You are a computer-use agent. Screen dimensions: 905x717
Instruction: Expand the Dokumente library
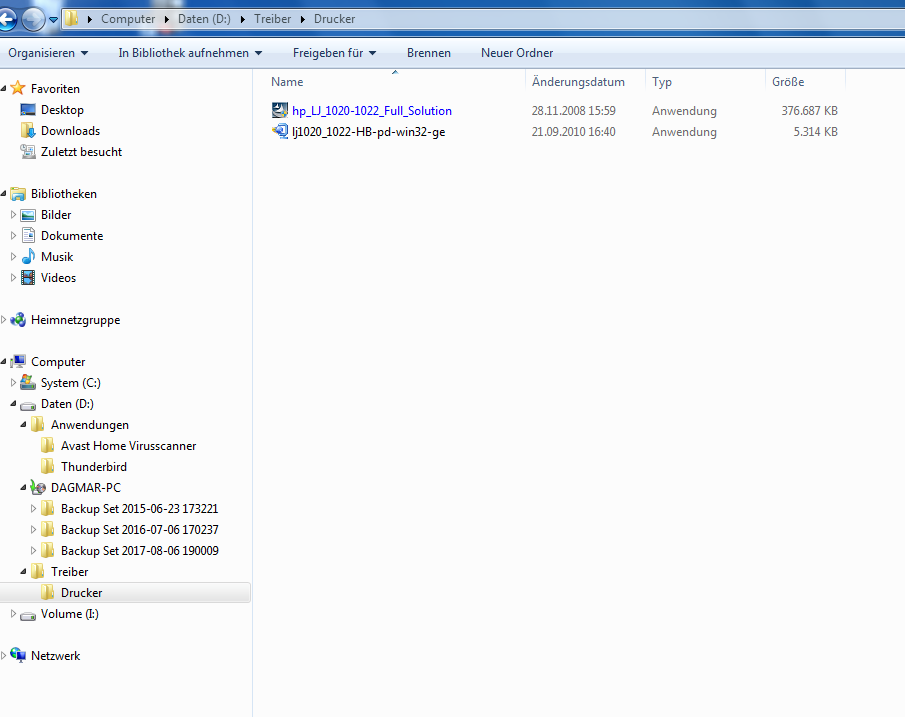[x=13, y=236]
